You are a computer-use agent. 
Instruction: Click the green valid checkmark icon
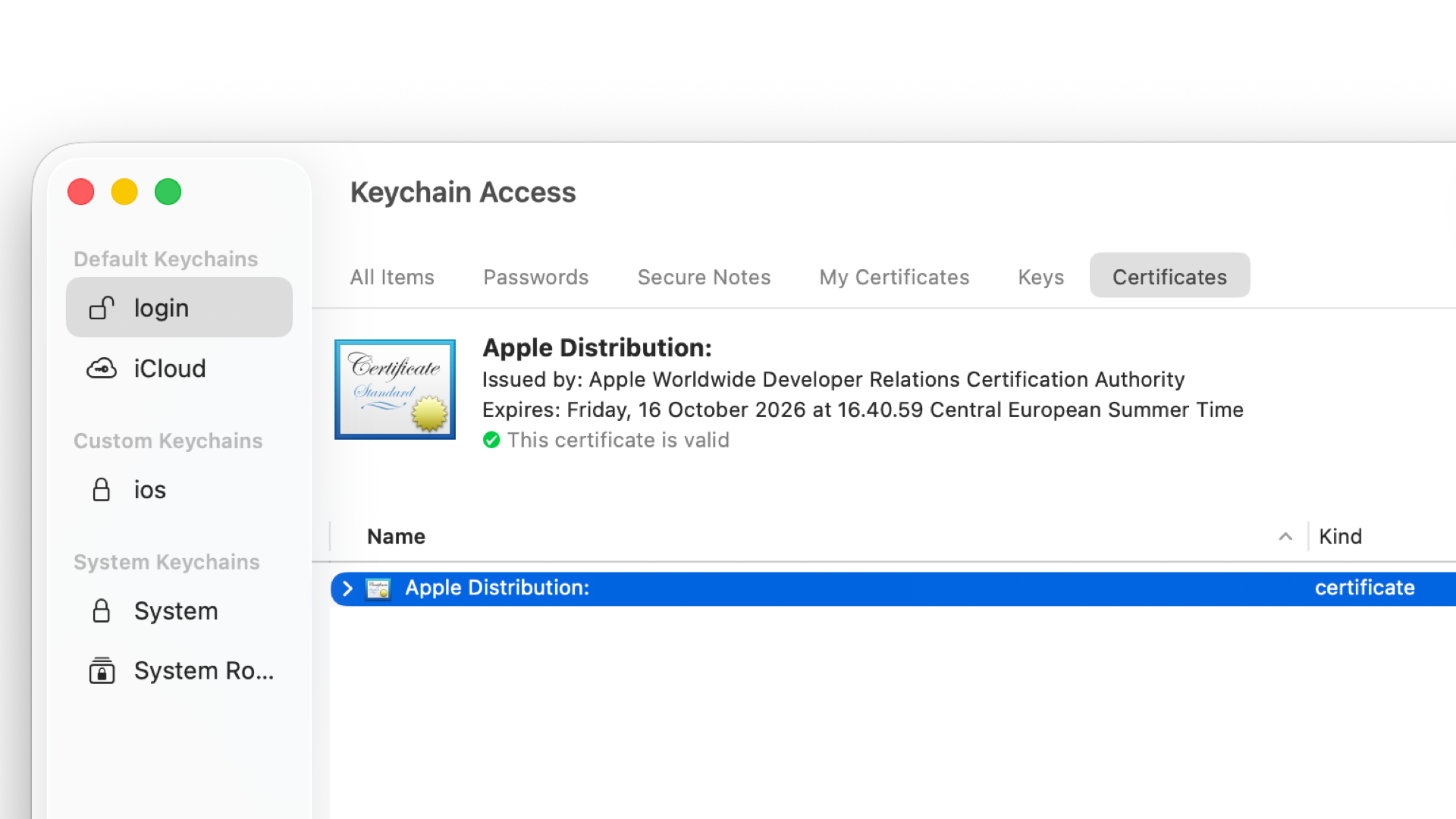491,440
